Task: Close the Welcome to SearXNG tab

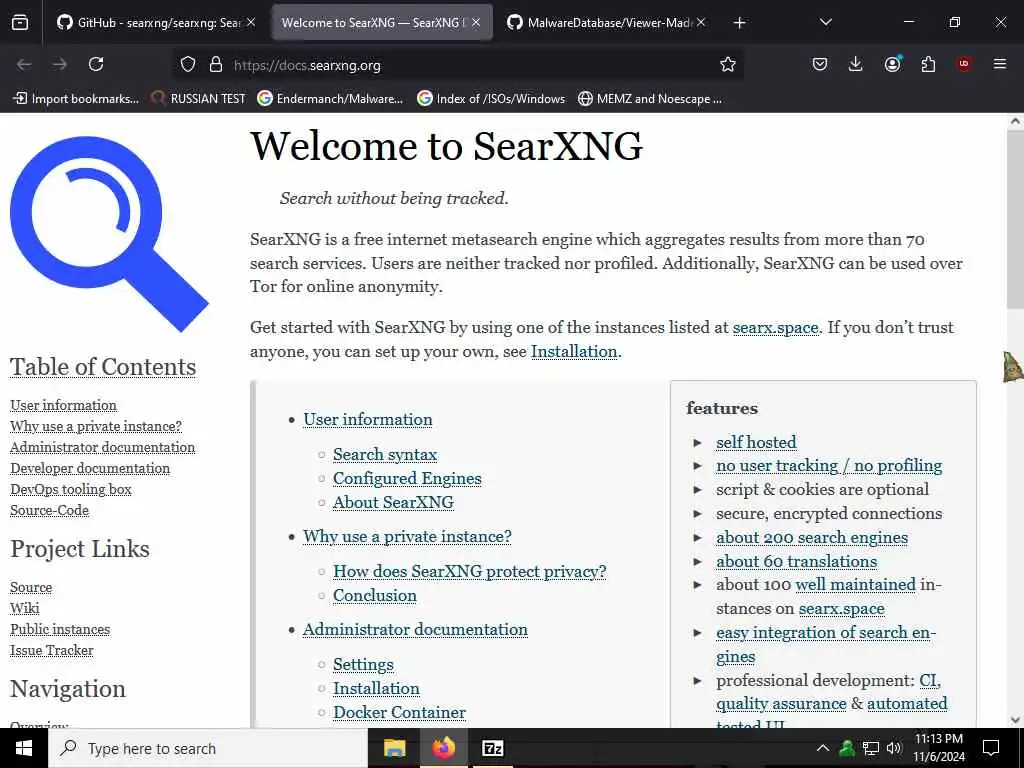Action: (x=476, y=22)
